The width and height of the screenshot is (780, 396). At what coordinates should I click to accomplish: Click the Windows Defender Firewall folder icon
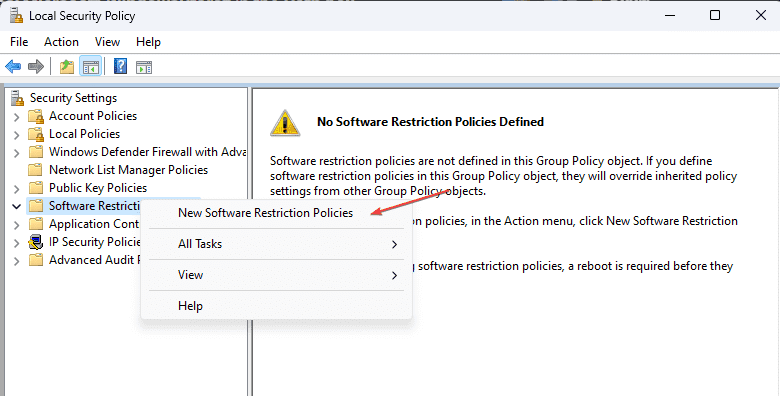coord(36,152)
